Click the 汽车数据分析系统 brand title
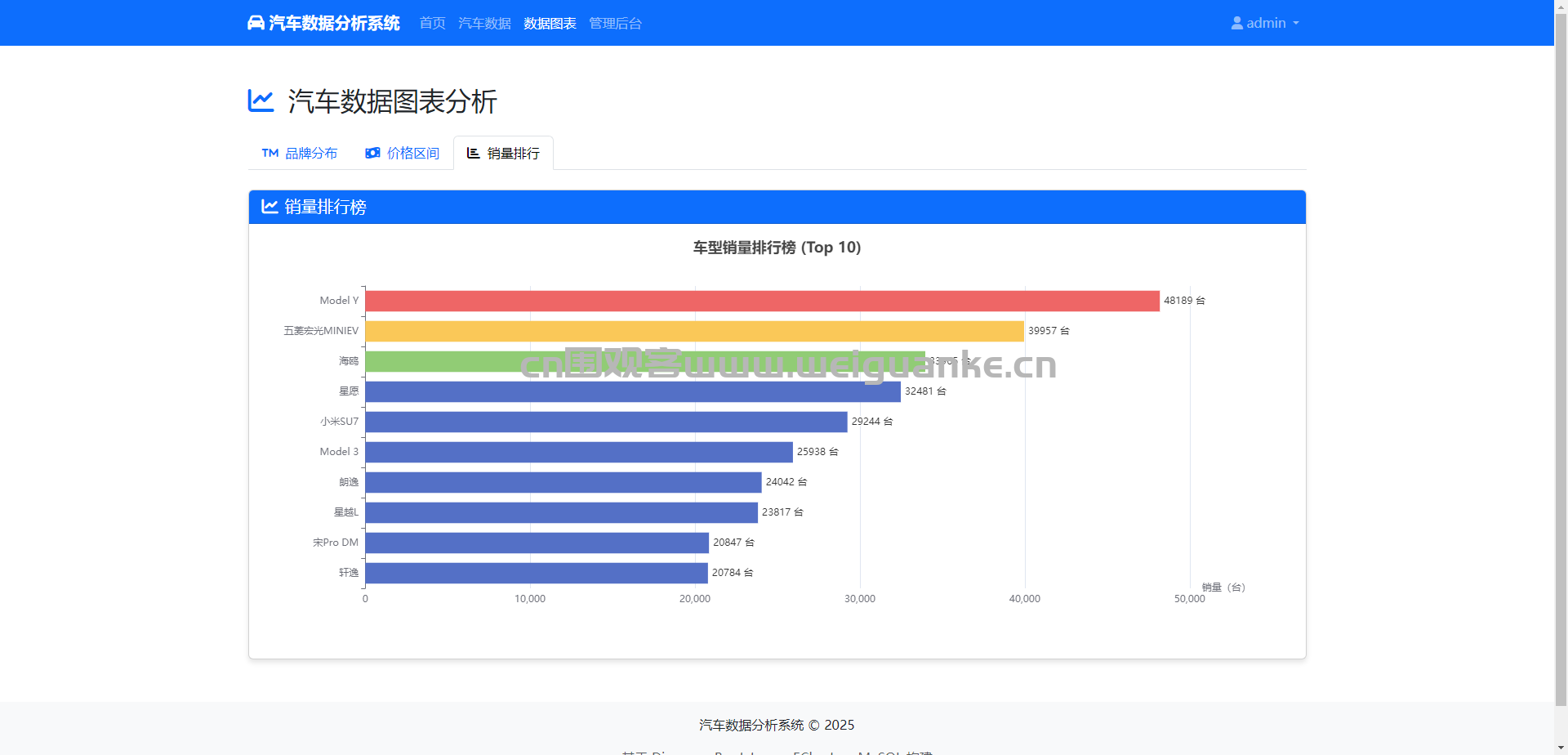Viewport: 1568px width, 755px height. [x=334, y=23]
